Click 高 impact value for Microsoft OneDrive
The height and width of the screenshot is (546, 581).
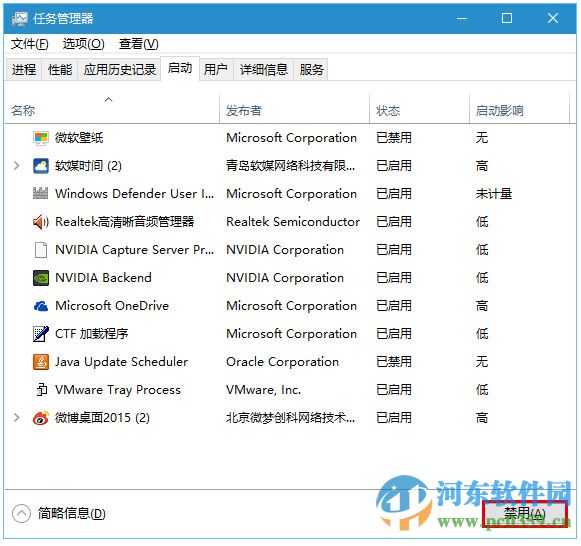click(x=482, y=306)
